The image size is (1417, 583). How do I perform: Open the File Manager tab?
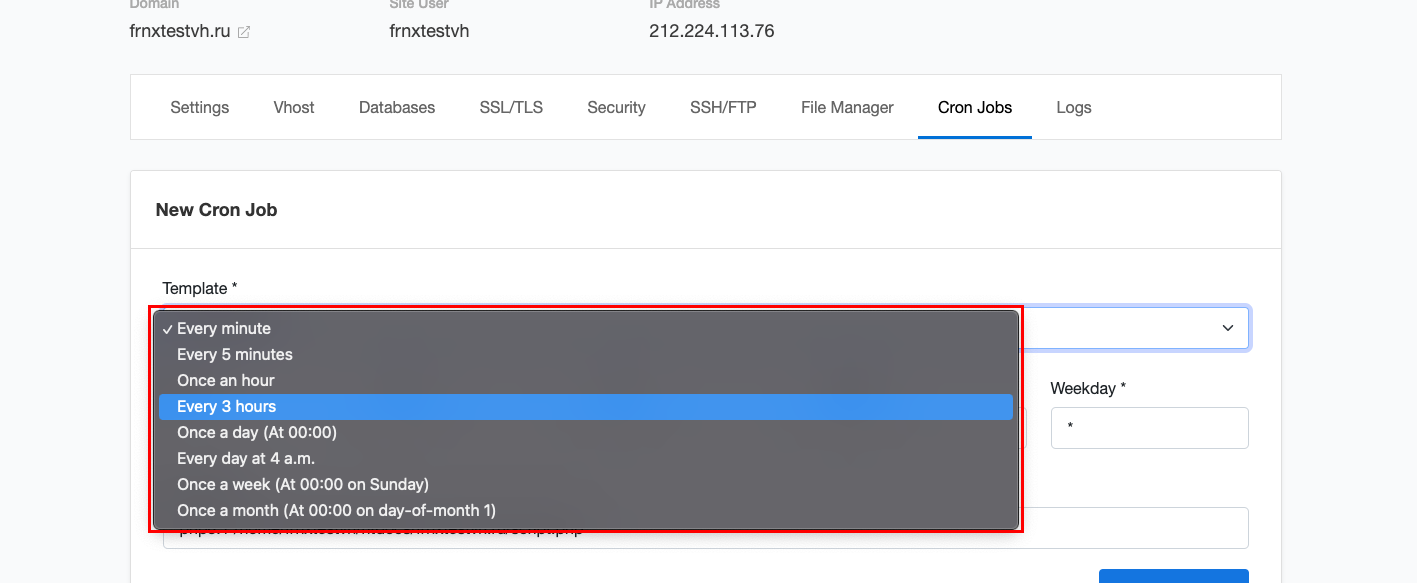pos(847,107)
